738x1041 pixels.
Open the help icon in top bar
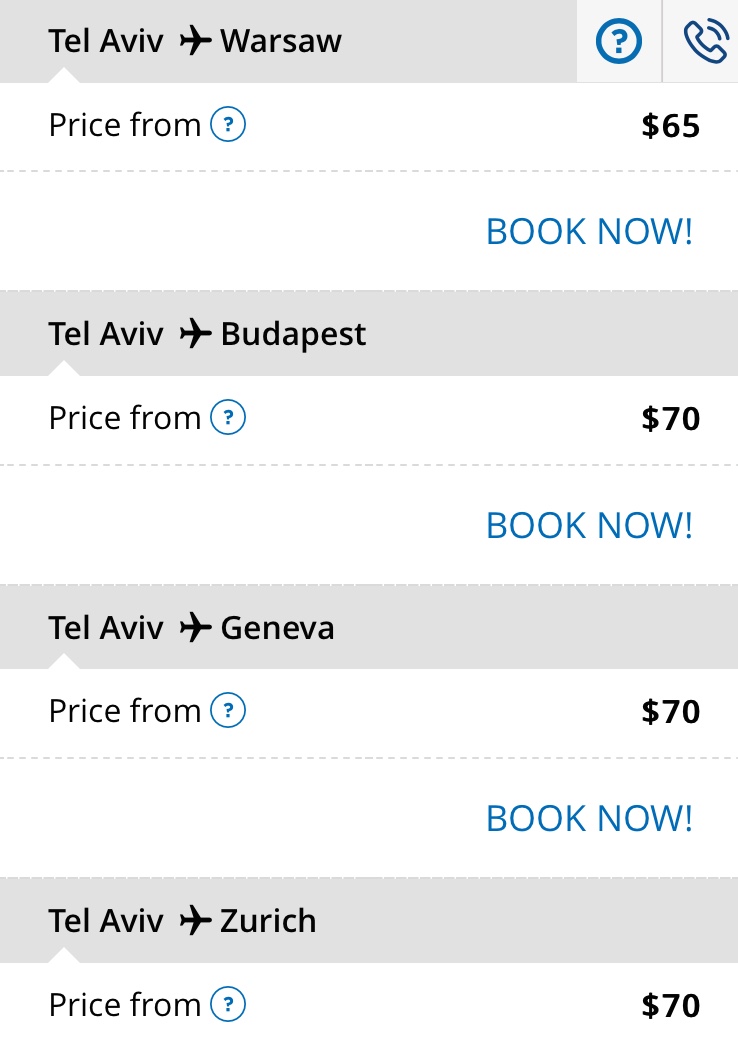pyautogui.click(x=619, y=41)
